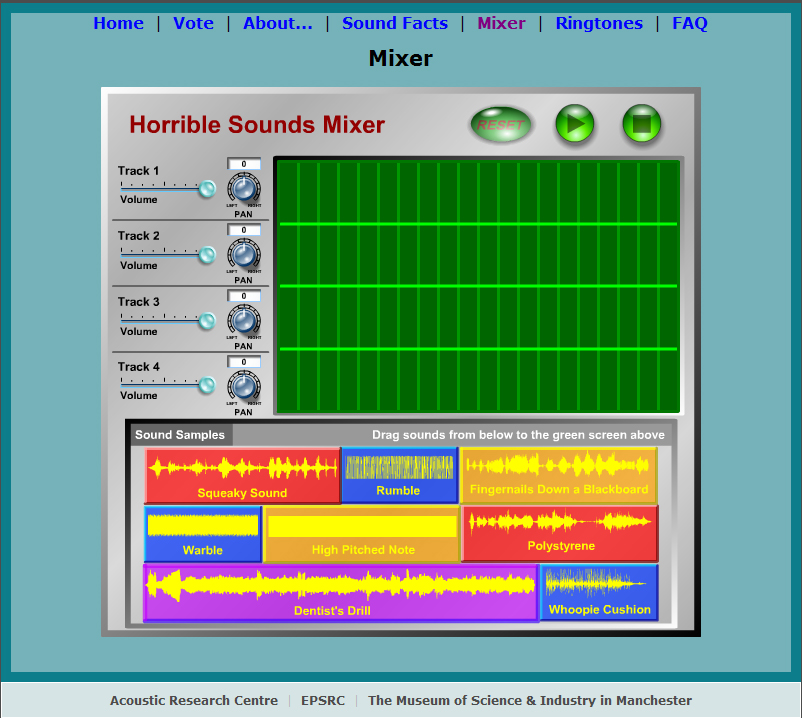The width and height of the screenshot is (802, 718).
Task: Click the Track 1 pan value field
Action: tap(243, 164)
